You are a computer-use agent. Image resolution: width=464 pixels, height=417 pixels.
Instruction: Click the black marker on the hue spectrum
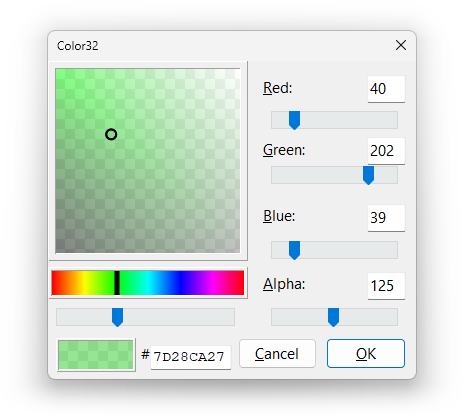(117, 283)
